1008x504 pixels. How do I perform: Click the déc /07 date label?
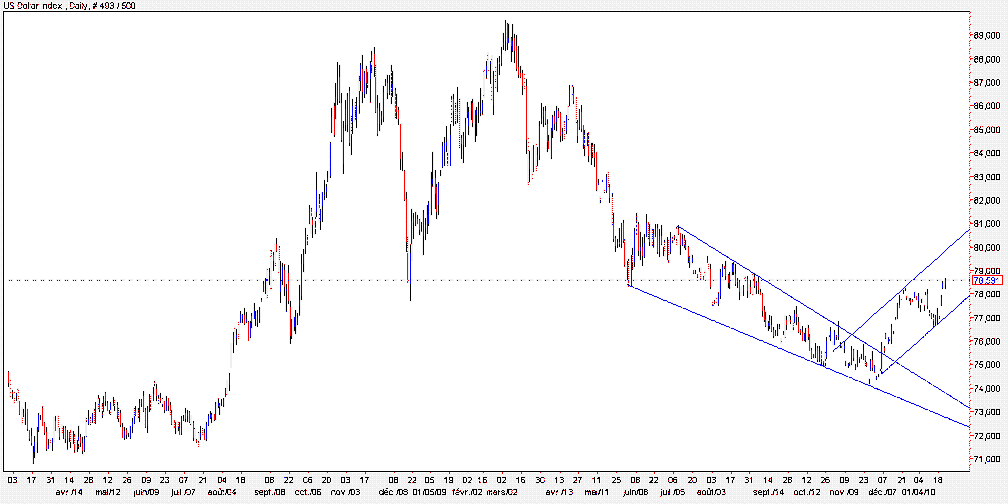(x=883, y=492)
